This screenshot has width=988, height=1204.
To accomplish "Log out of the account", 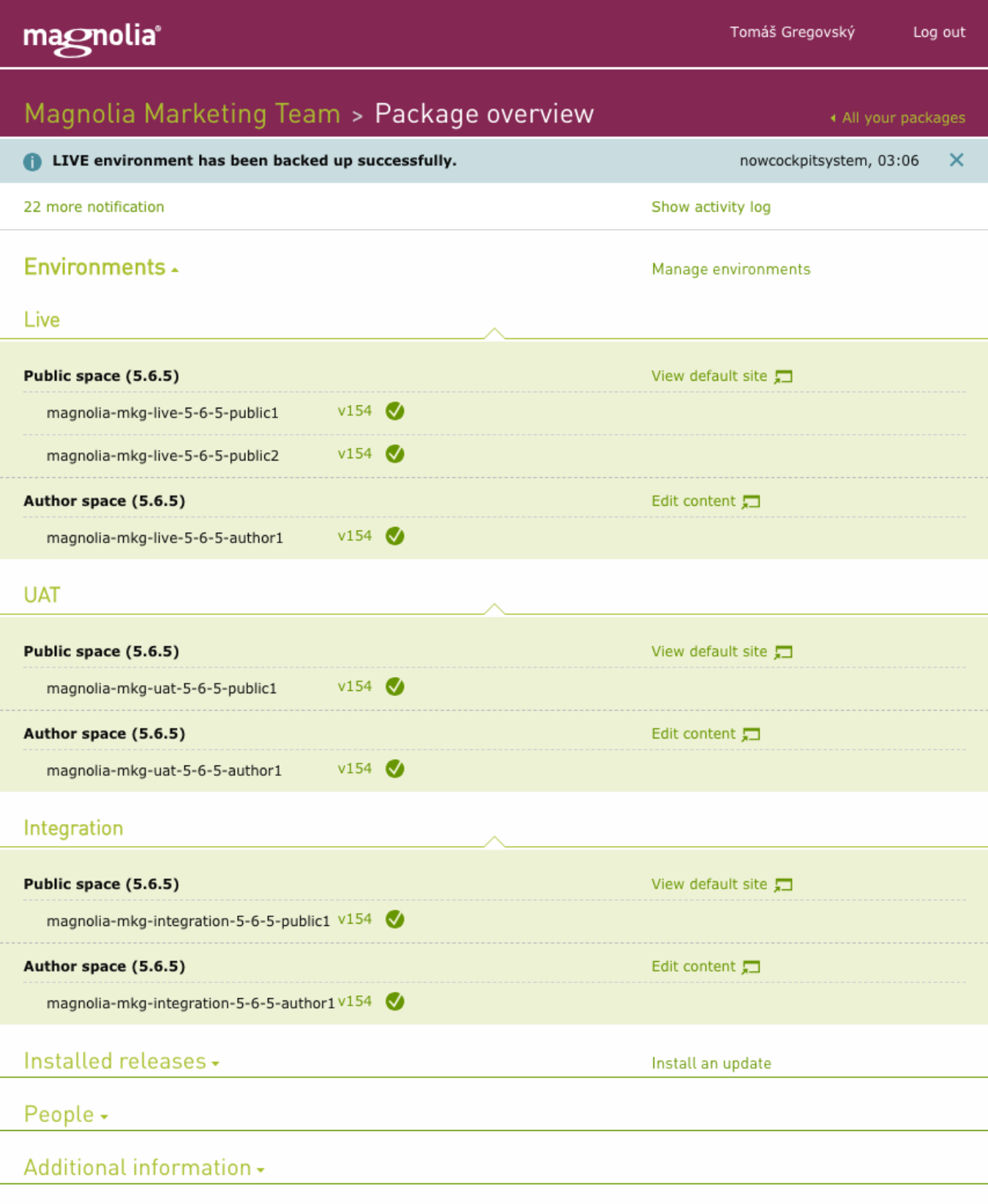I will [x=939, y=32].
